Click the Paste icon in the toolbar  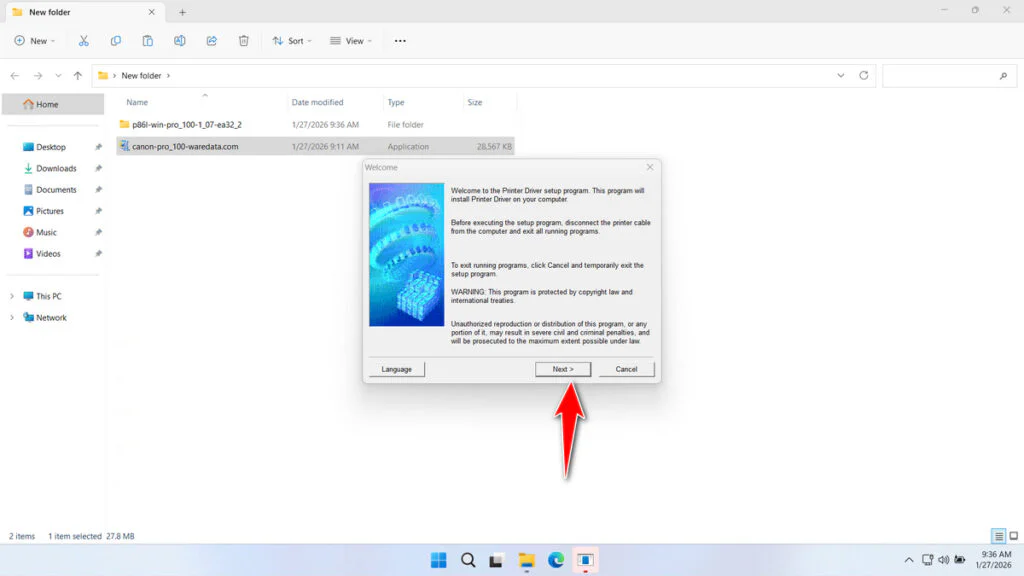click(147, 40)
